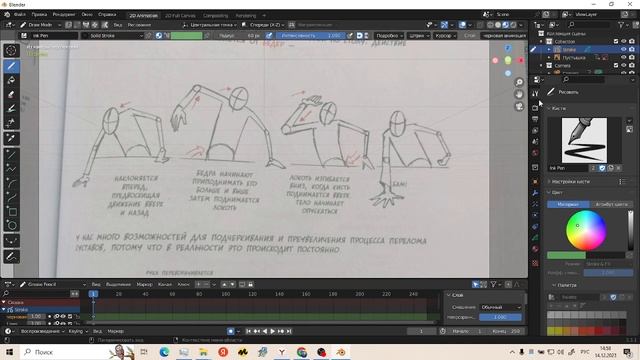The width and height of the screenshot is (640, 360).
Task: Open the Курсор dropdown
Action: pyautogui.click(x=445, y=36)
